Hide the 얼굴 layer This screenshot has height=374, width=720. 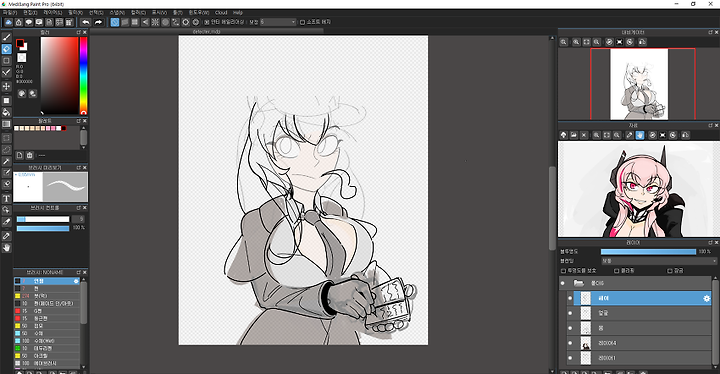[570, 313]
